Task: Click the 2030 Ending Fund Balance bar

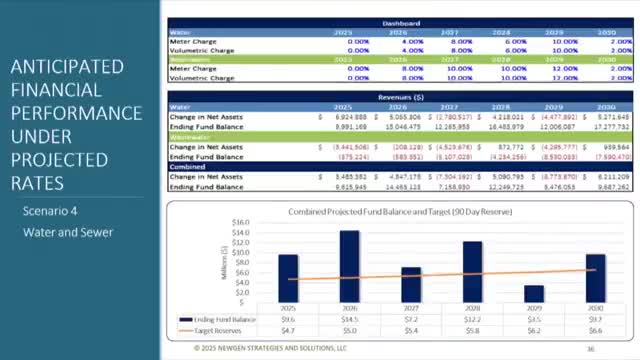Action: (596, 279)
